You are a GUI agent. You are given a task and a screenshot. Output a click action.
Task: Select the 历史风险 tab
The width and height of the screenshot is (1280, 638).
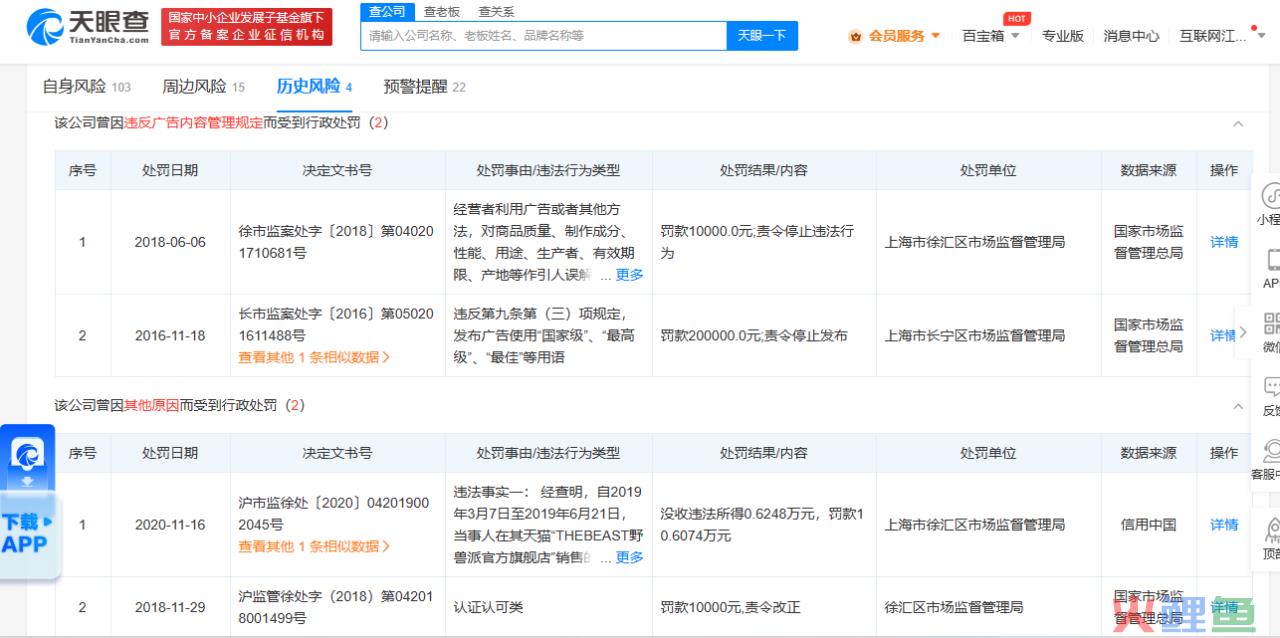pyautogui.click(x=314, y=87)
